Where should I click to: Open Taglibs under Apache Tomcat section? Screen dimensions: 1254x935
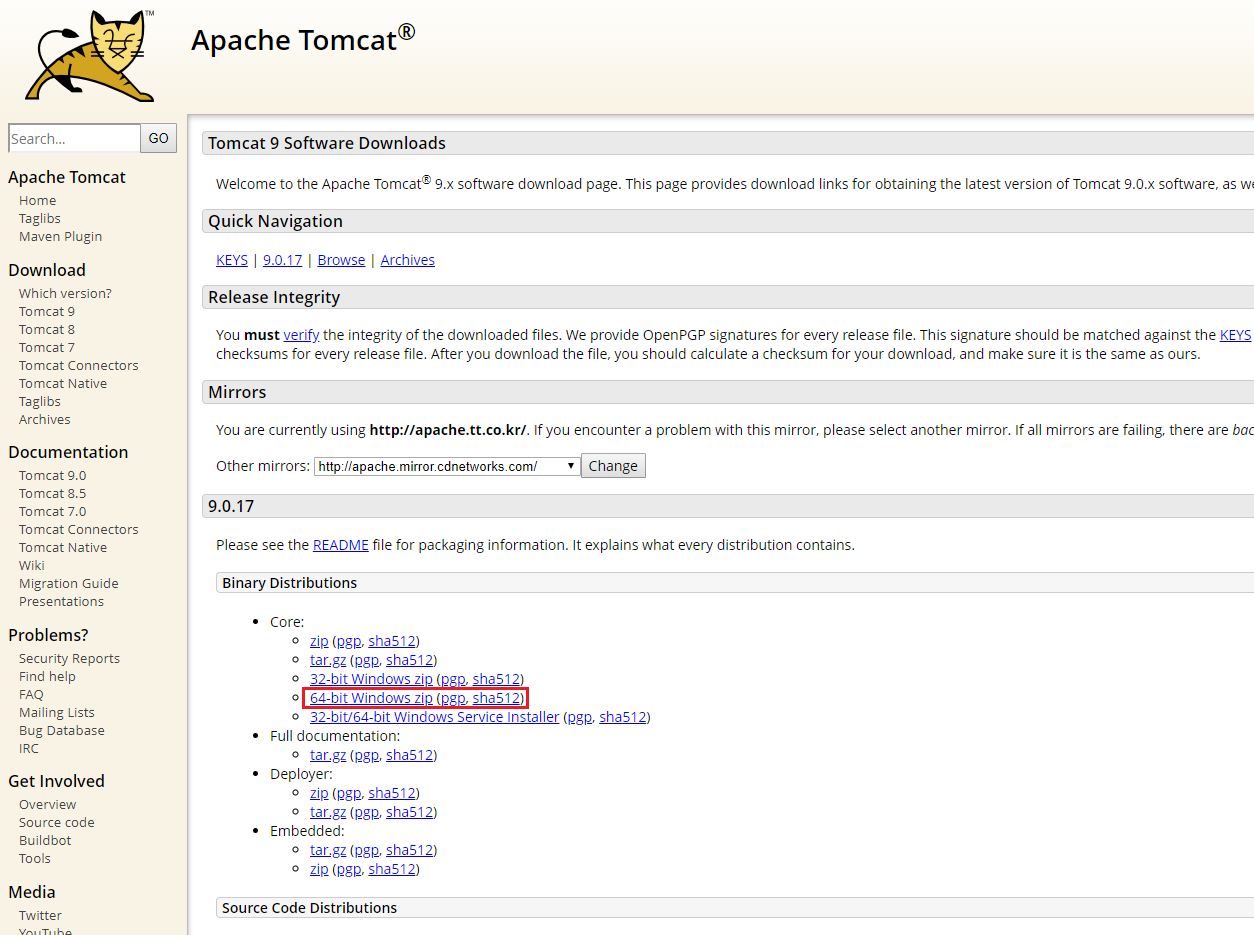pos(40,218)
